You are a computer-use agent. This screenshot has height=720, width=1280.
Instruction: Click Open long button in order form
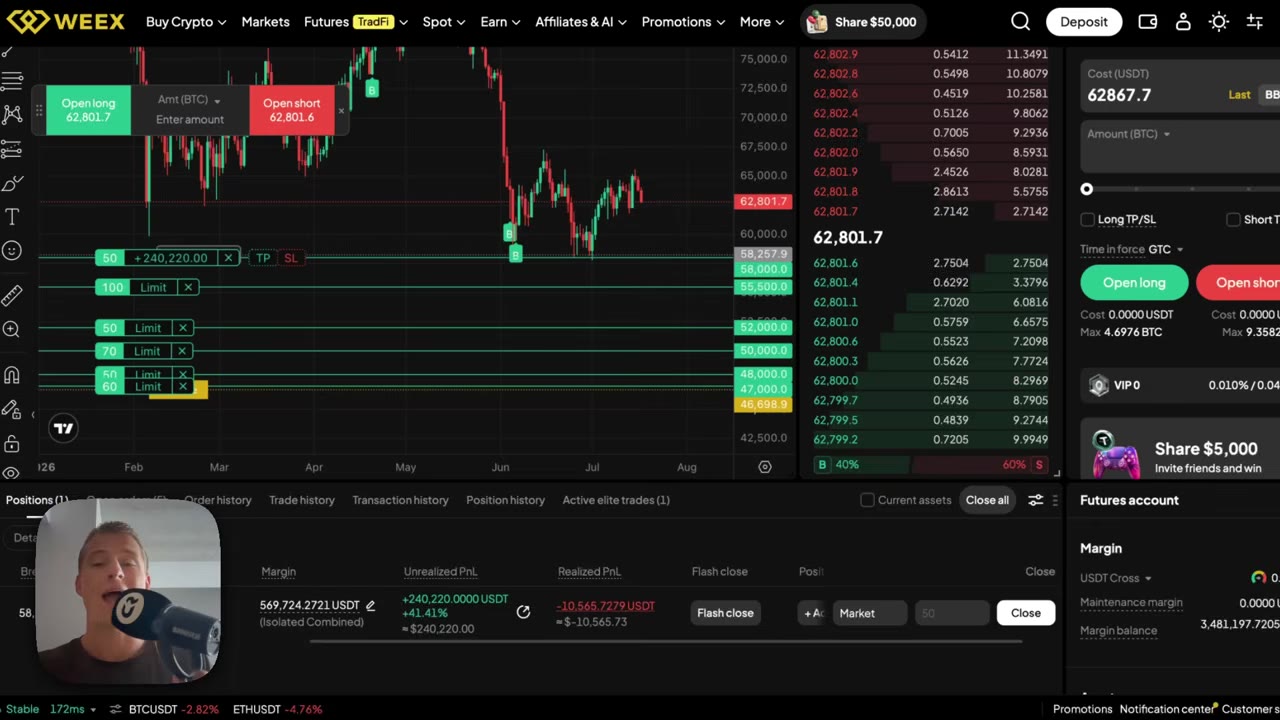(x=1134, y=283)
